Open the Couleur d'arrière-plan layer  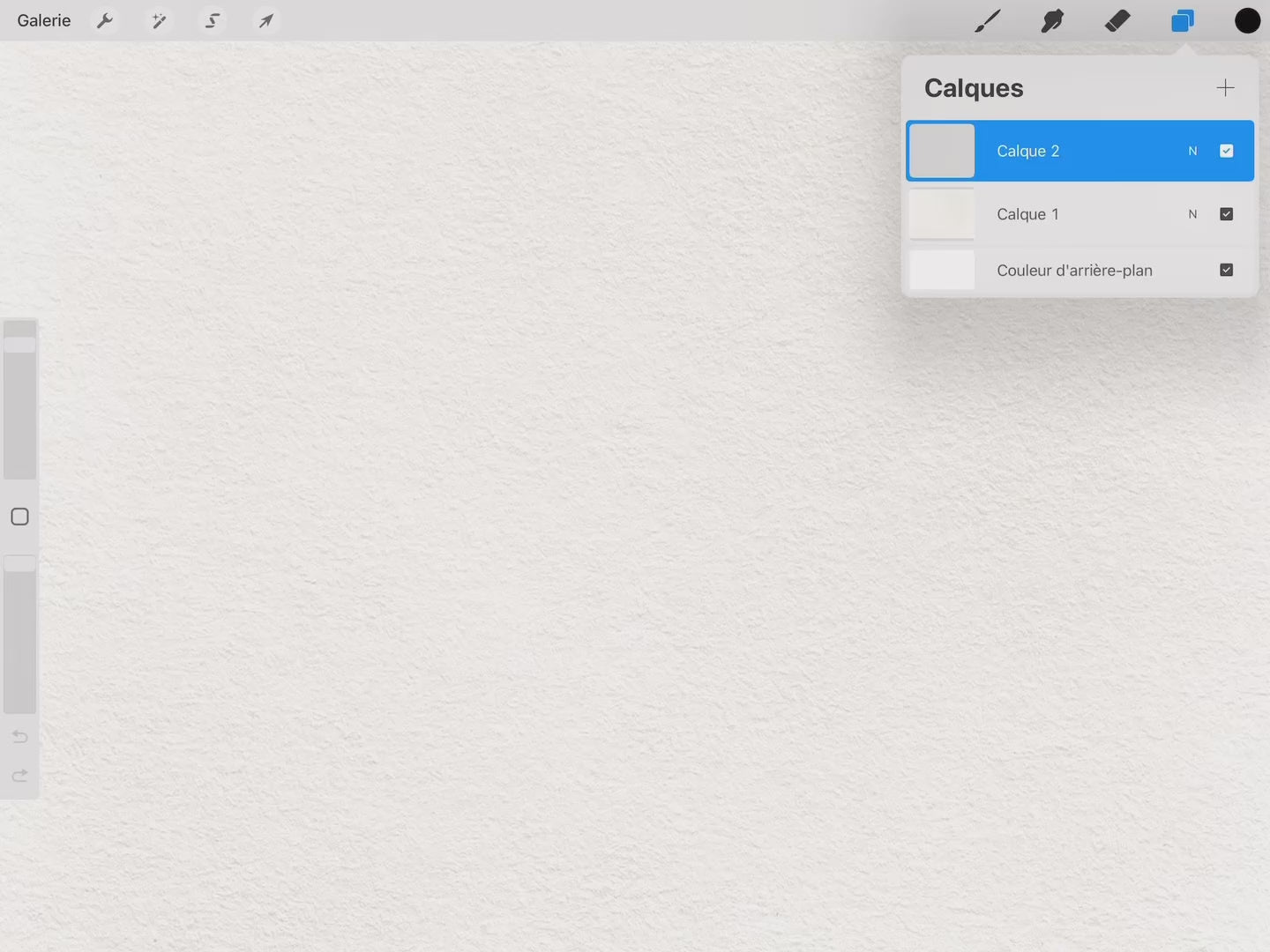point(1073,270)
